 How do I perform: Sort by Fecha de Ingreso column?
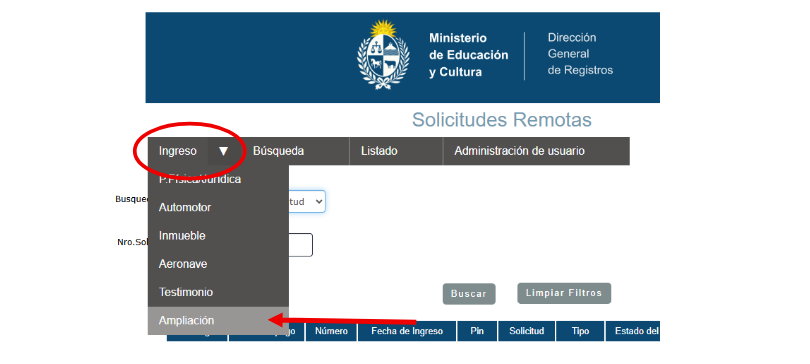point(407,331)
